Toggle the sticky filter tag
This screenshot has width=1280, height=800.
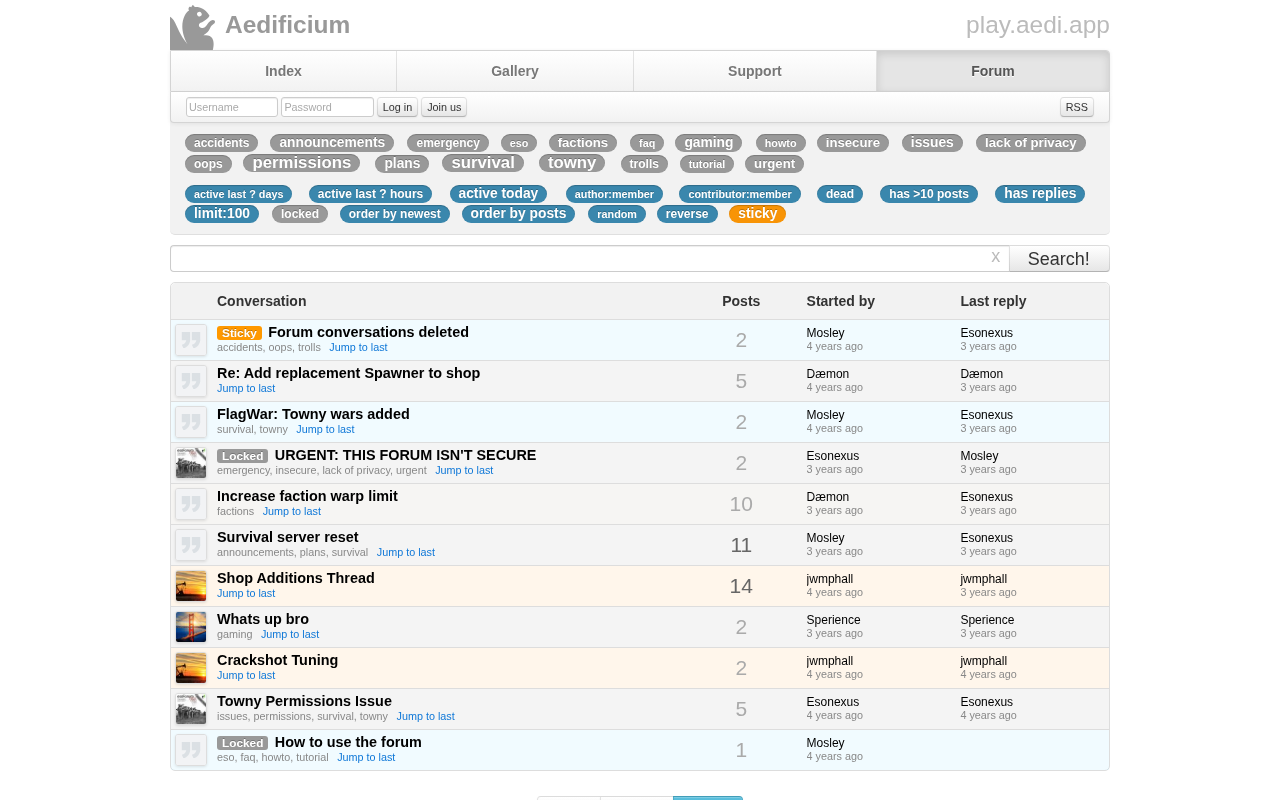757,214
